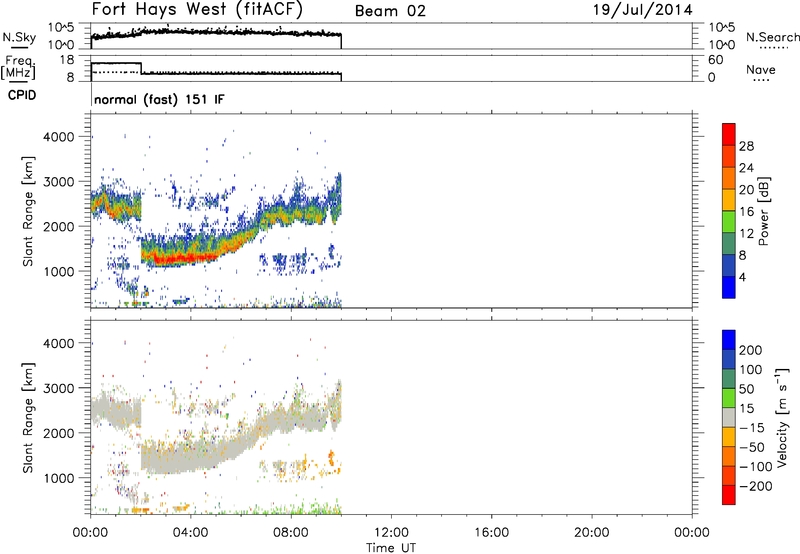
Task: Click the gray segment of velocity colorbar
Action: click(x=729, y=417)
